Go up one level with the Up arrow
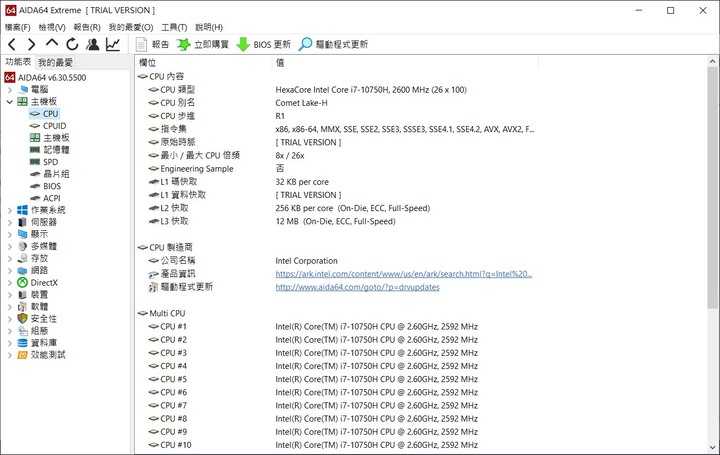The image size is (720, 455). [52, 43]
